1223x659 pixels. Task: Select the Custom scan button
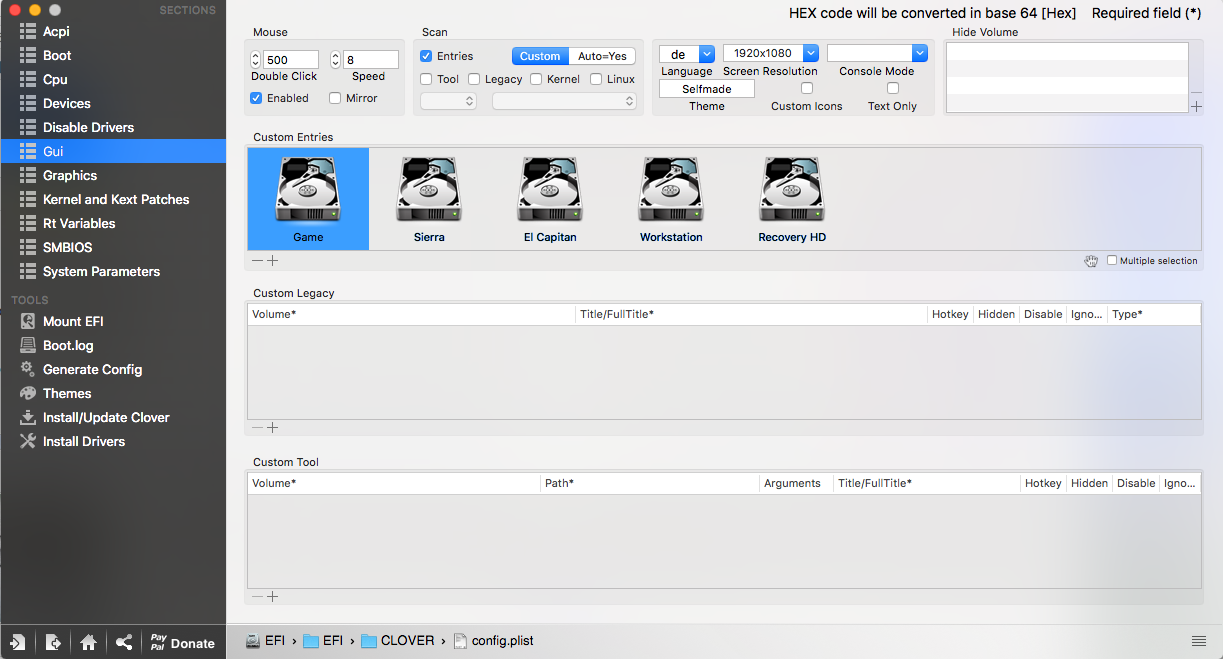coord(540,56)
